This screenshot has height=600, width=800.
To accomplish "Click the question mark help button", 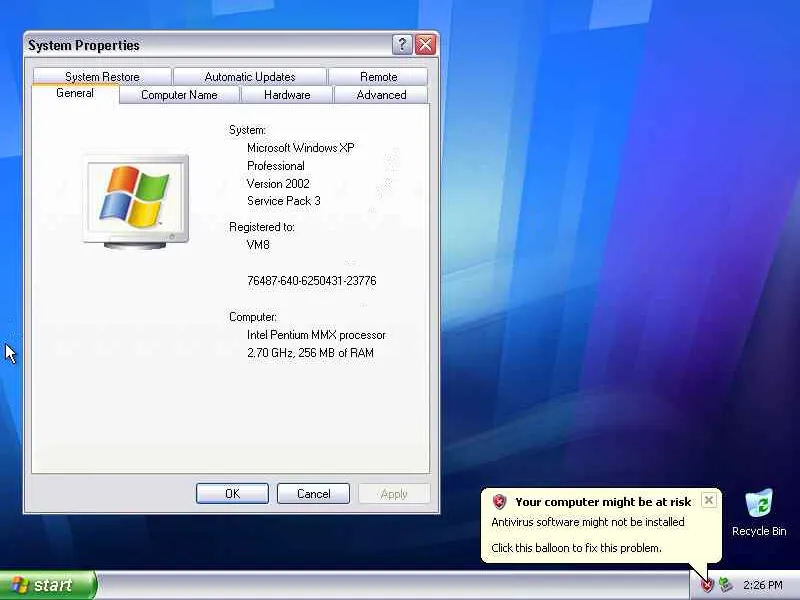I will coord(402,45).
